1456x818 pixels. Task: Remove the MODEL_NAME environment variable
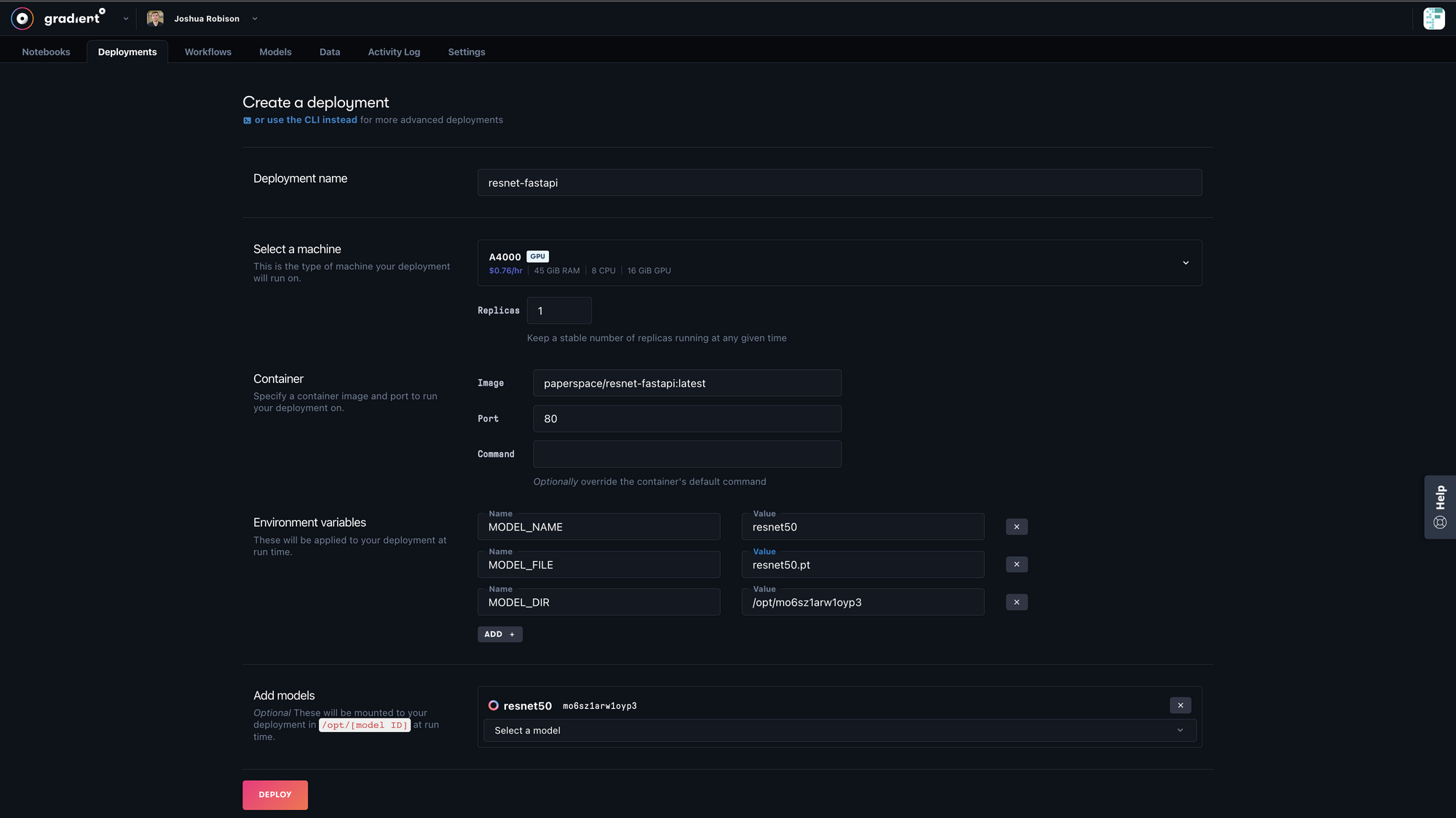(x=1016, y=527)
